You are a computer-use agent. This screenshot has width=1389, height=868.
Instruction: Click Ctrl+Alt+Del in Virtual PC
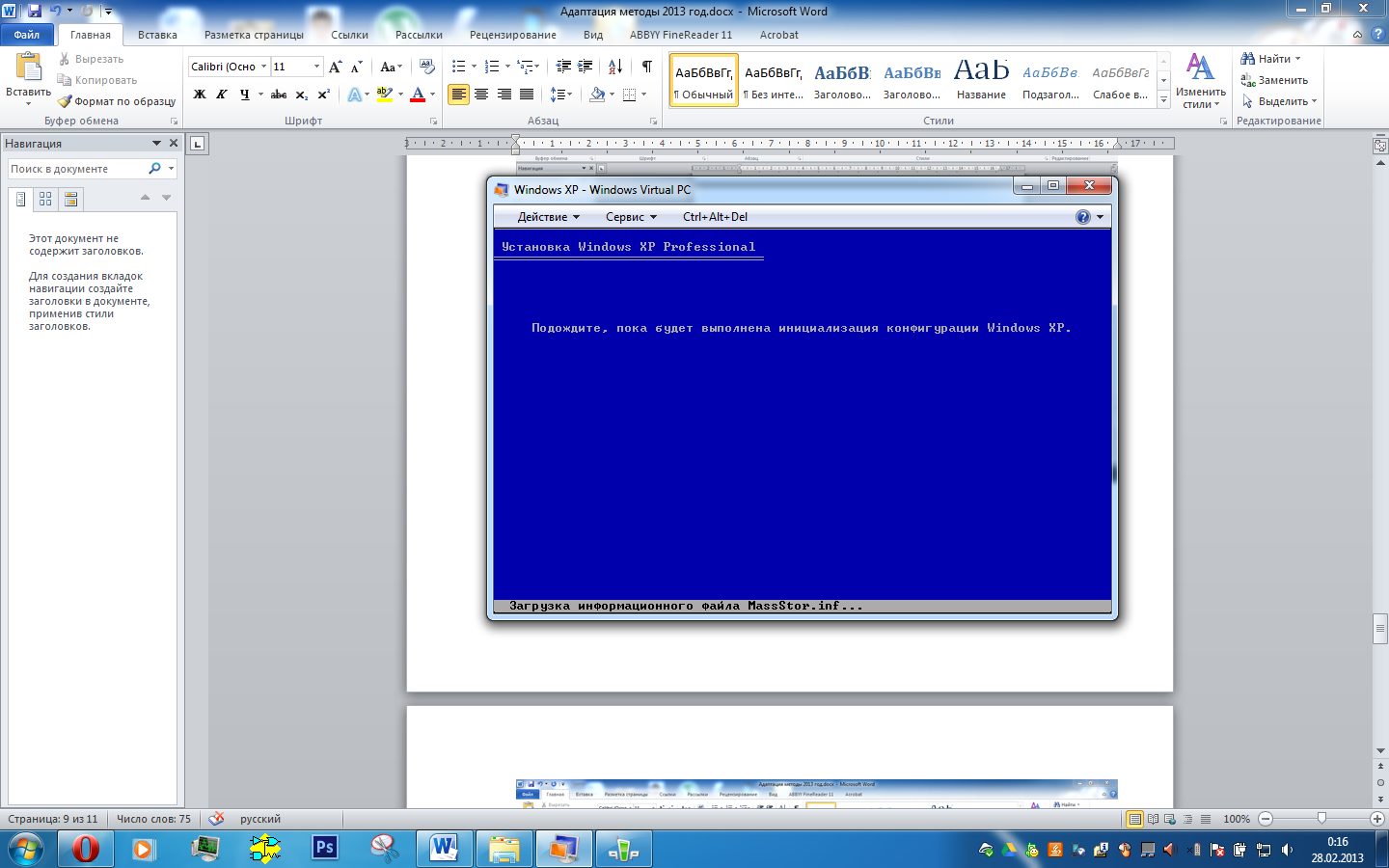(x=715, y=217)
